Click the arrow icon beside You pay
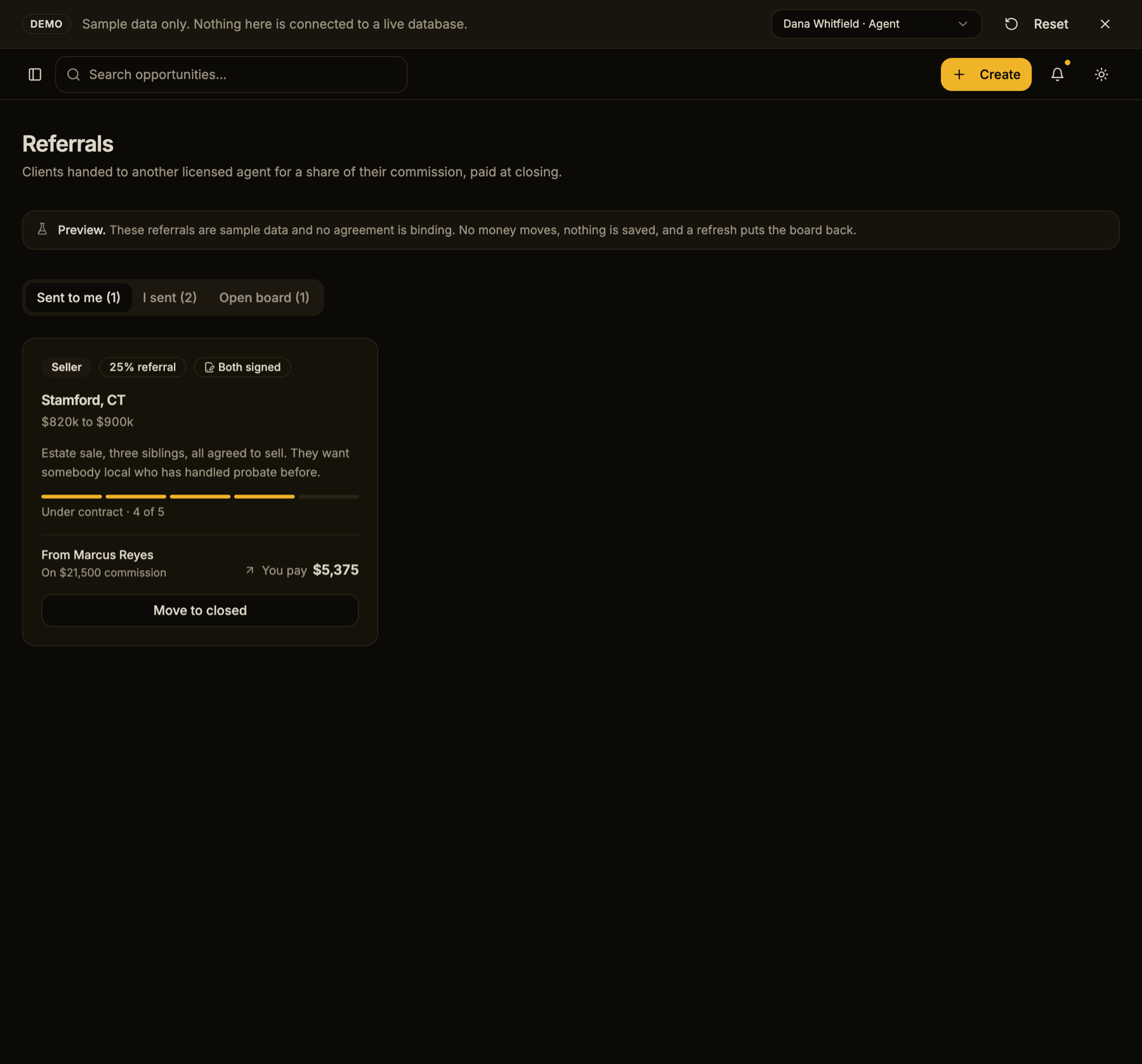 coord(250,570)
